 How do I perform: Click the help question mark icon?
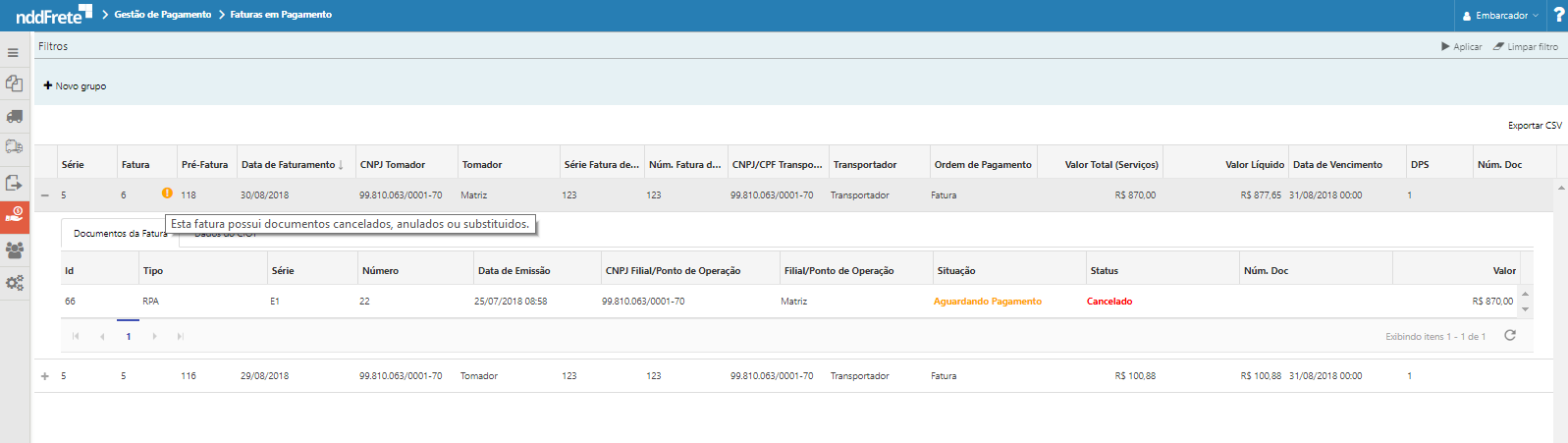click(1558, 15)
